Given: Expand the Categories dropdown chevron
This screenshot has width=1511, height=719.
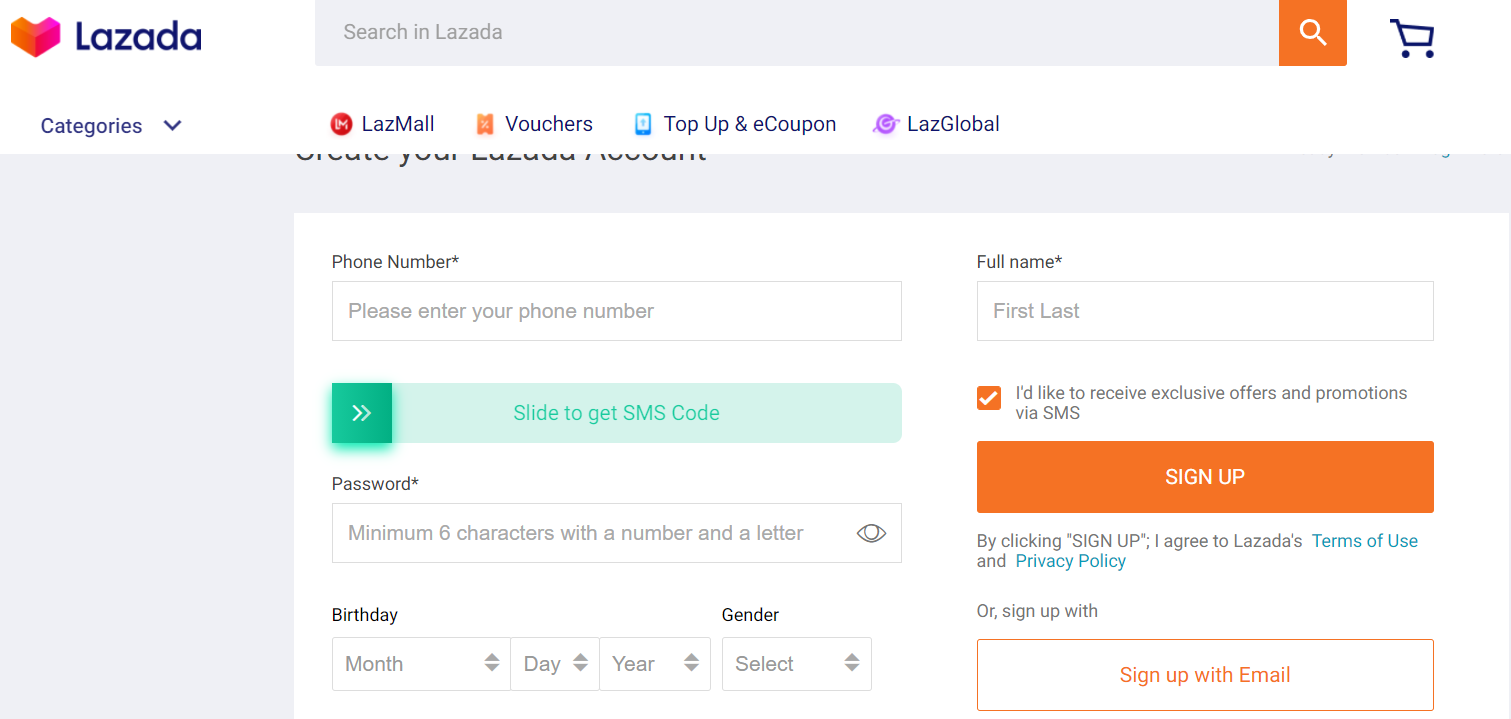Looking at the screenshot, I should click(x=173, y=125).
